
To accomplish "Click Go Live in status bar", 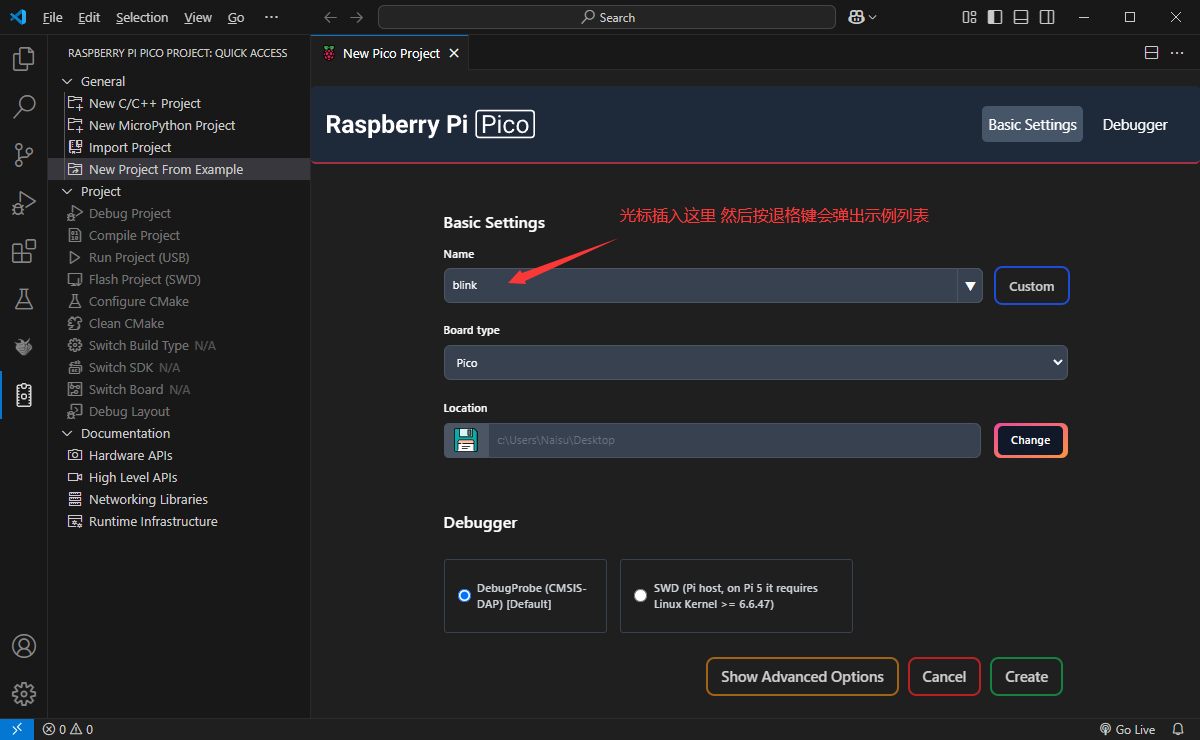I will point(1127,729).
